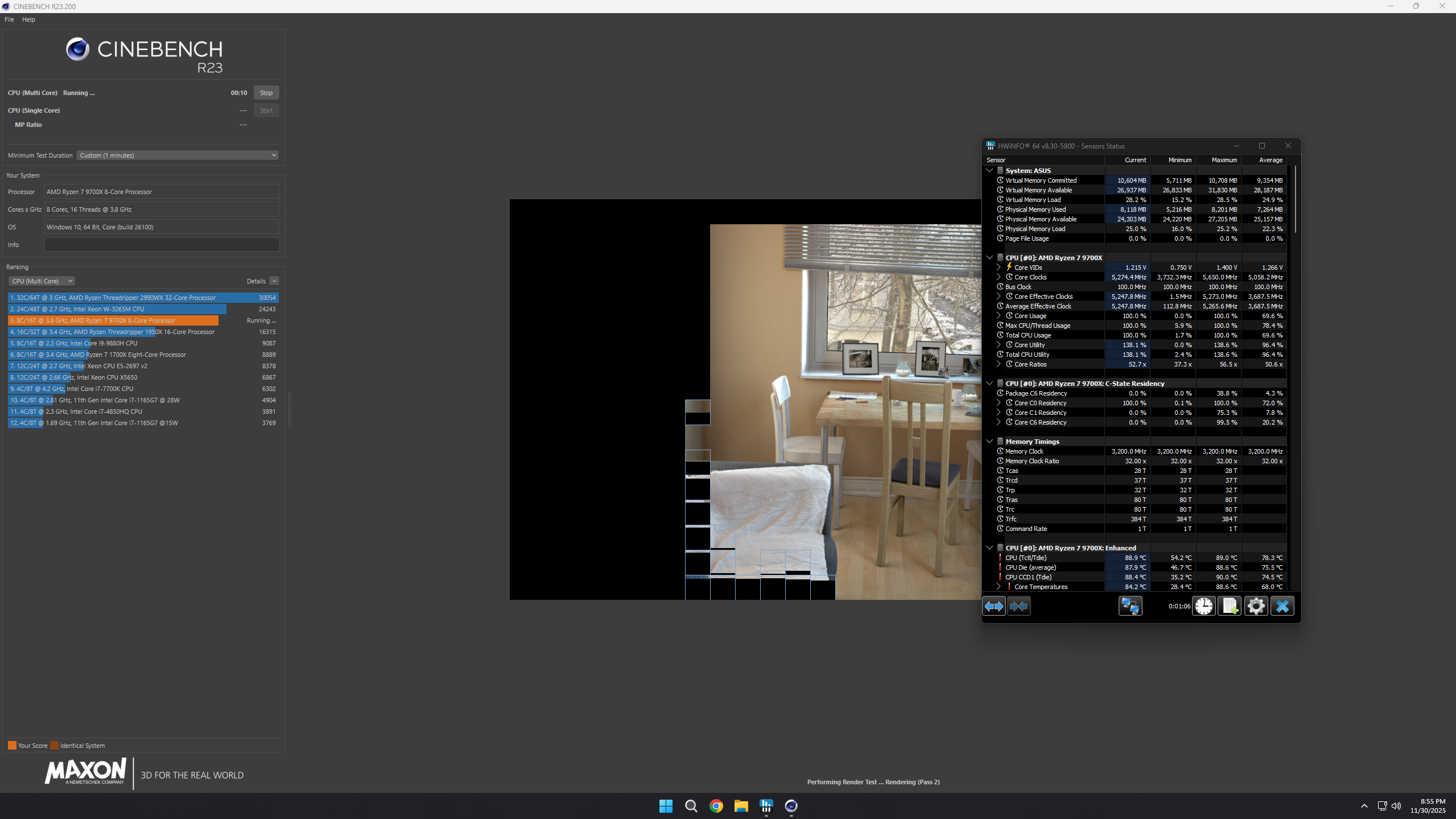Click Page File Usage sensor icon
The image size is (1456, 819).
tap(1000, 238)
